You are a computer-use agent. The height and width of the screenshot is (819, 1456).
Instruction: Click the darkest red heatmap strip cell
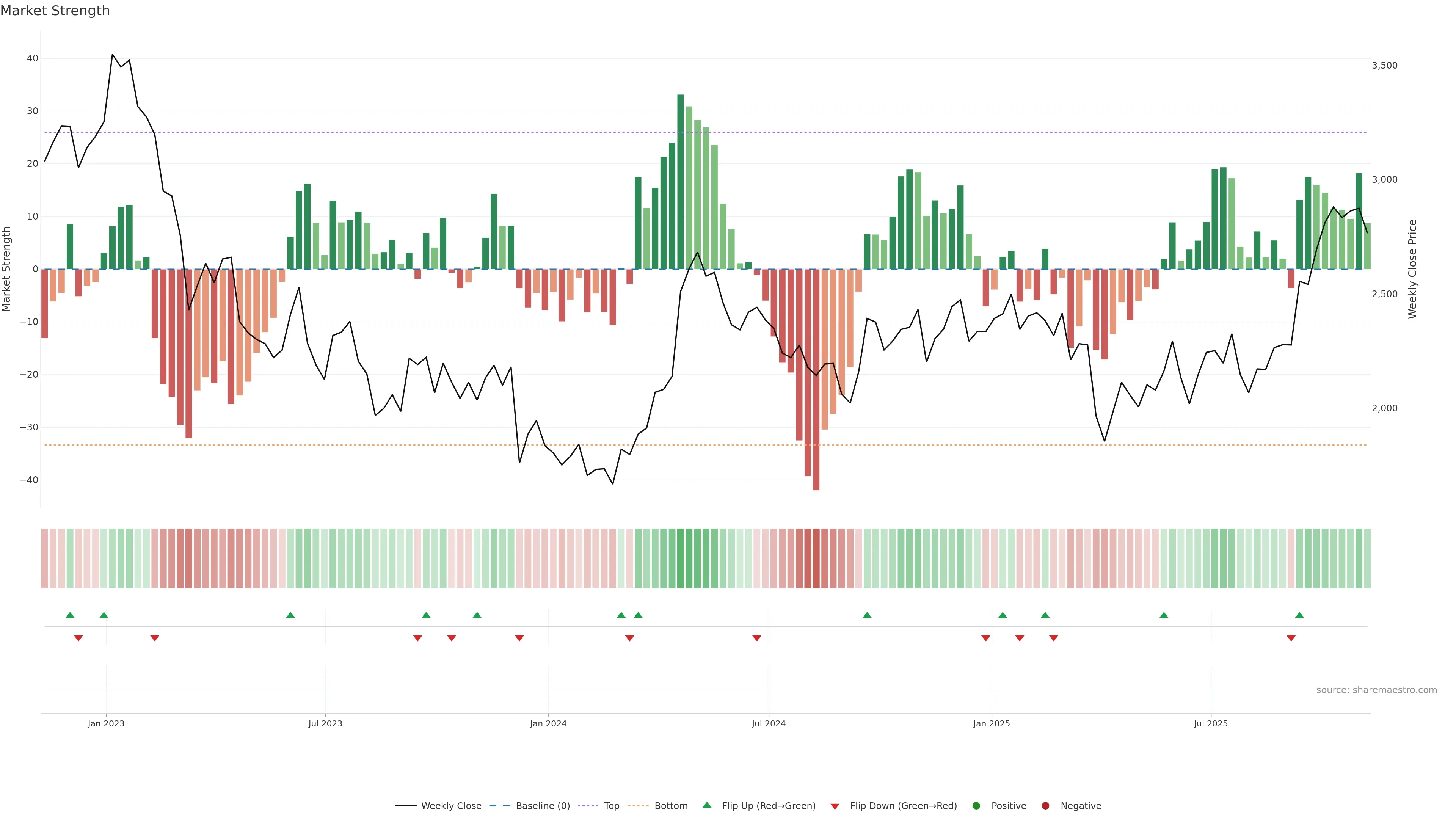(816, 558)
